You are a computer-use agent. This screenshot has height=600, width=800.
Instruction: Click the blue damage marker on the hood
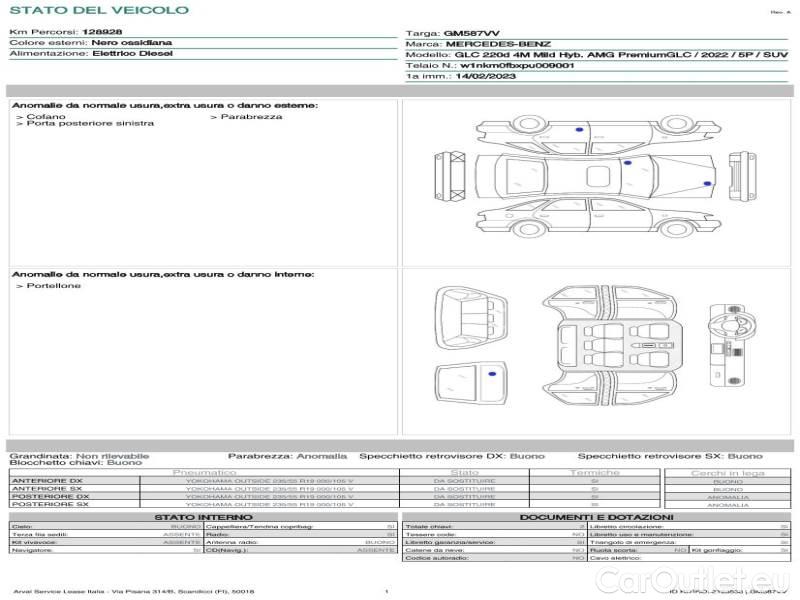(708, 184)
